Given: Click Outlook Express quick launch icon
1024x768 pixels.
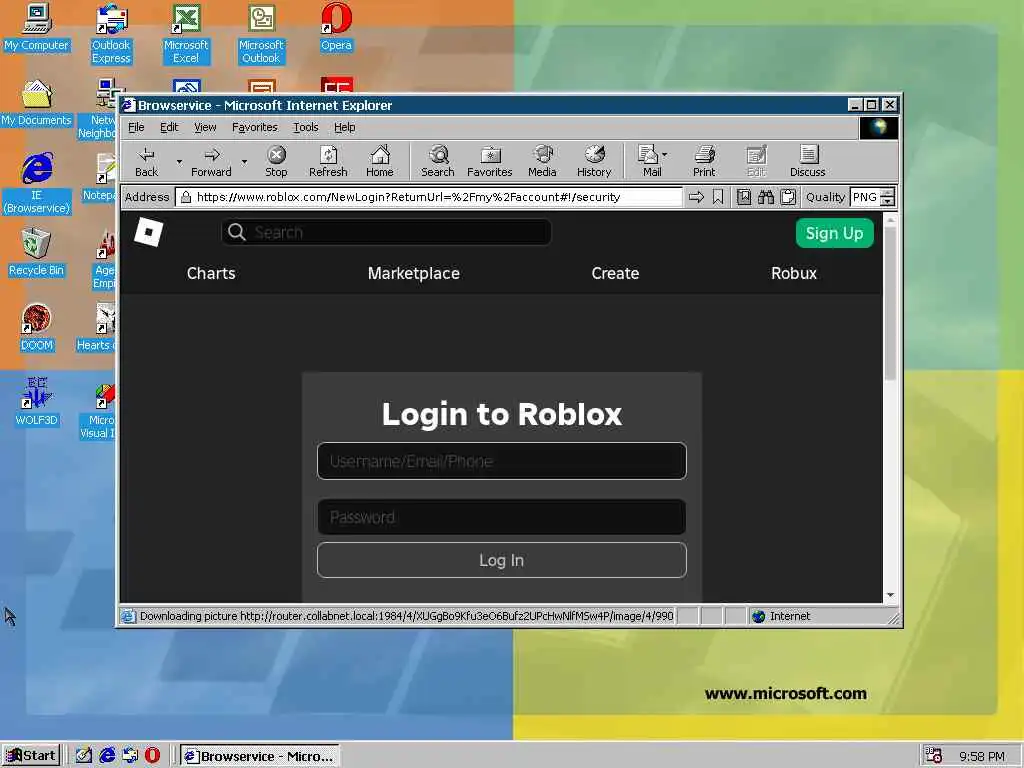Looking at the screenshot, I should point(130,756).
